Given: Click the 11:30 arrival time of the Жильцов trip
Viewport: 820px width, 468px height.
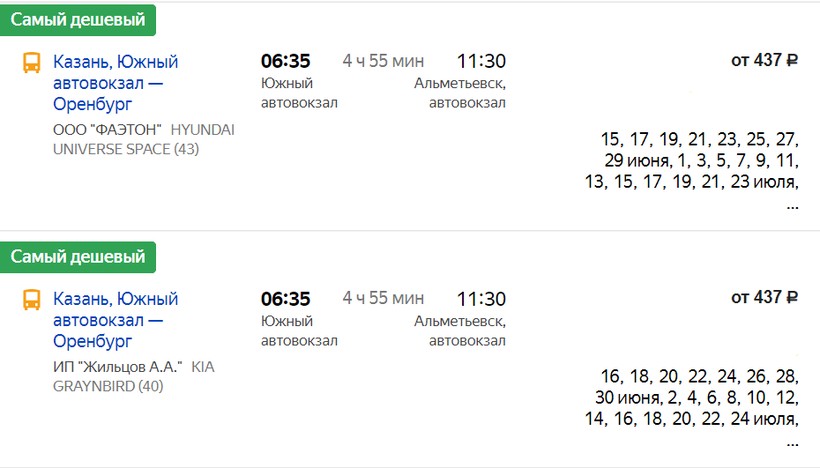Looking at the screenshot, I should tap(481, 298).
